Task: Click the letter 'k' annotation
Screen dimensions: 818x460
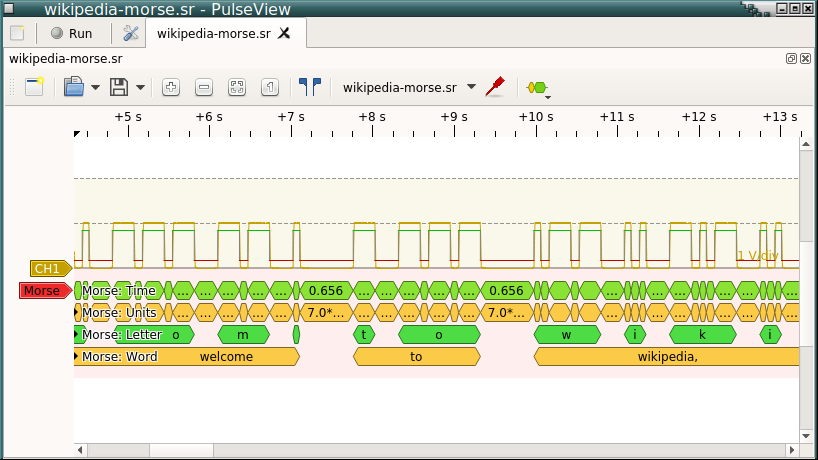Action: (x=703, y=334)
